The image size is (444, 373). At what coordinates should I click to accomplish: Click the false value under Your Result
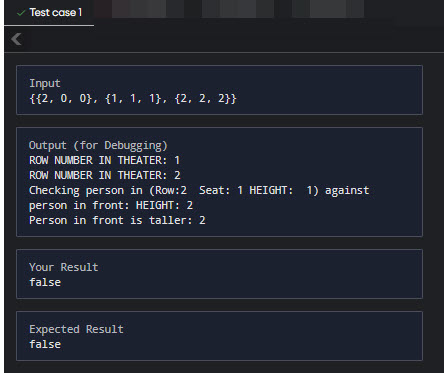click(x=45, y=282)
